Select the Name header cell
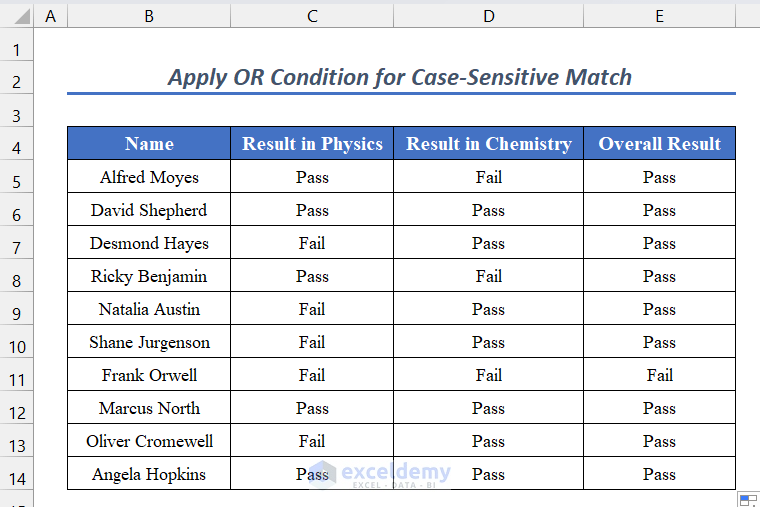760x507 pixels. (x=149, y=143)
